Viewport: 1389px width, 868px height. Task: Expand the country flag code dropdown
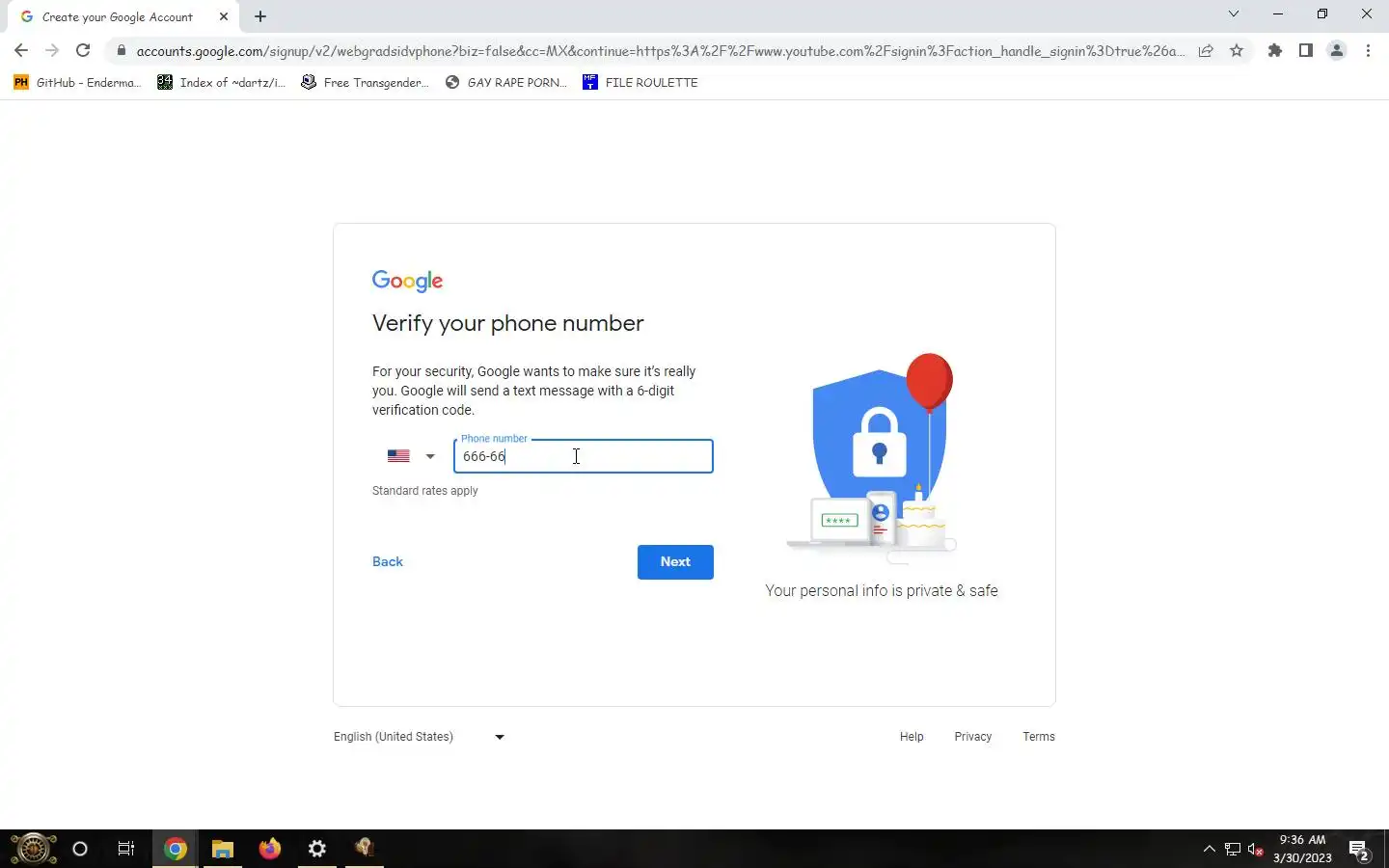click(x=412, y=456)
